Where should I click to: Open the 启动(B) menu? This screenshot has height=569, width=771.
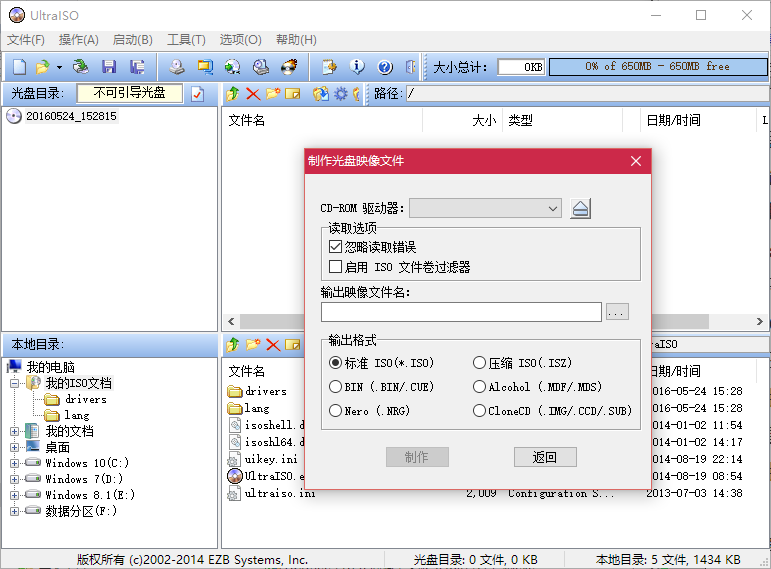132,40
